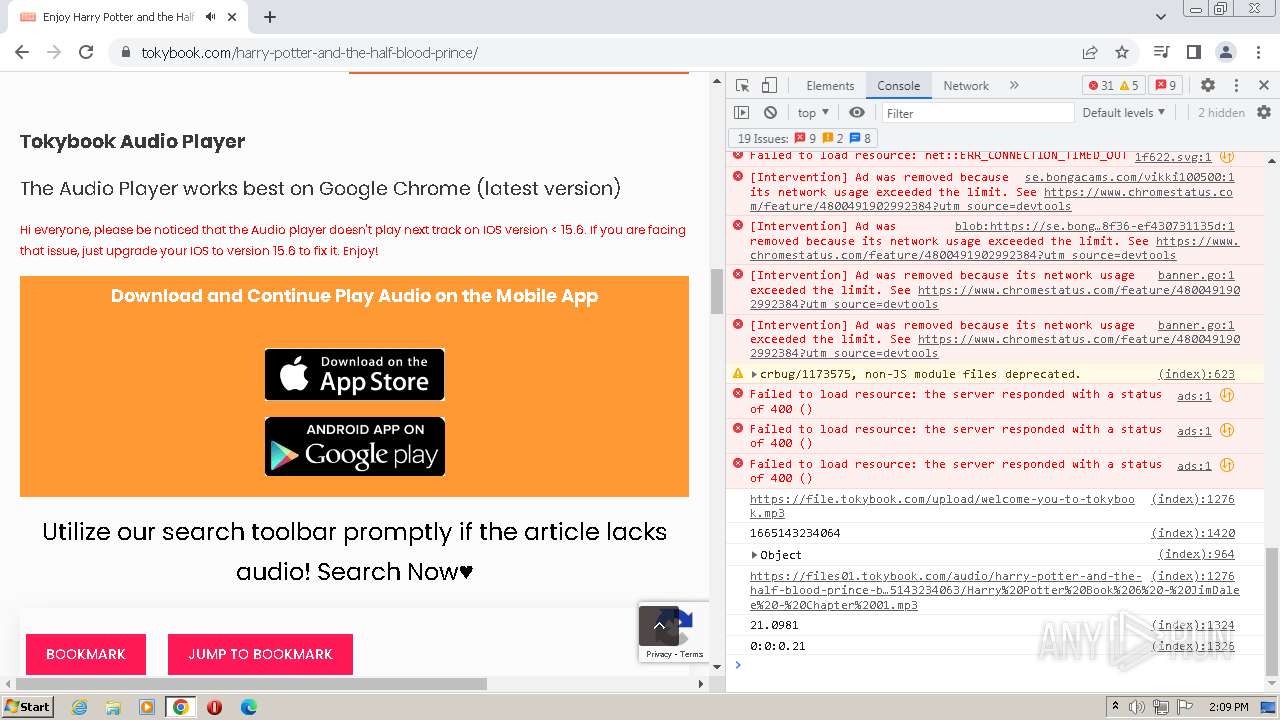Clear the console output

(770, 113)
